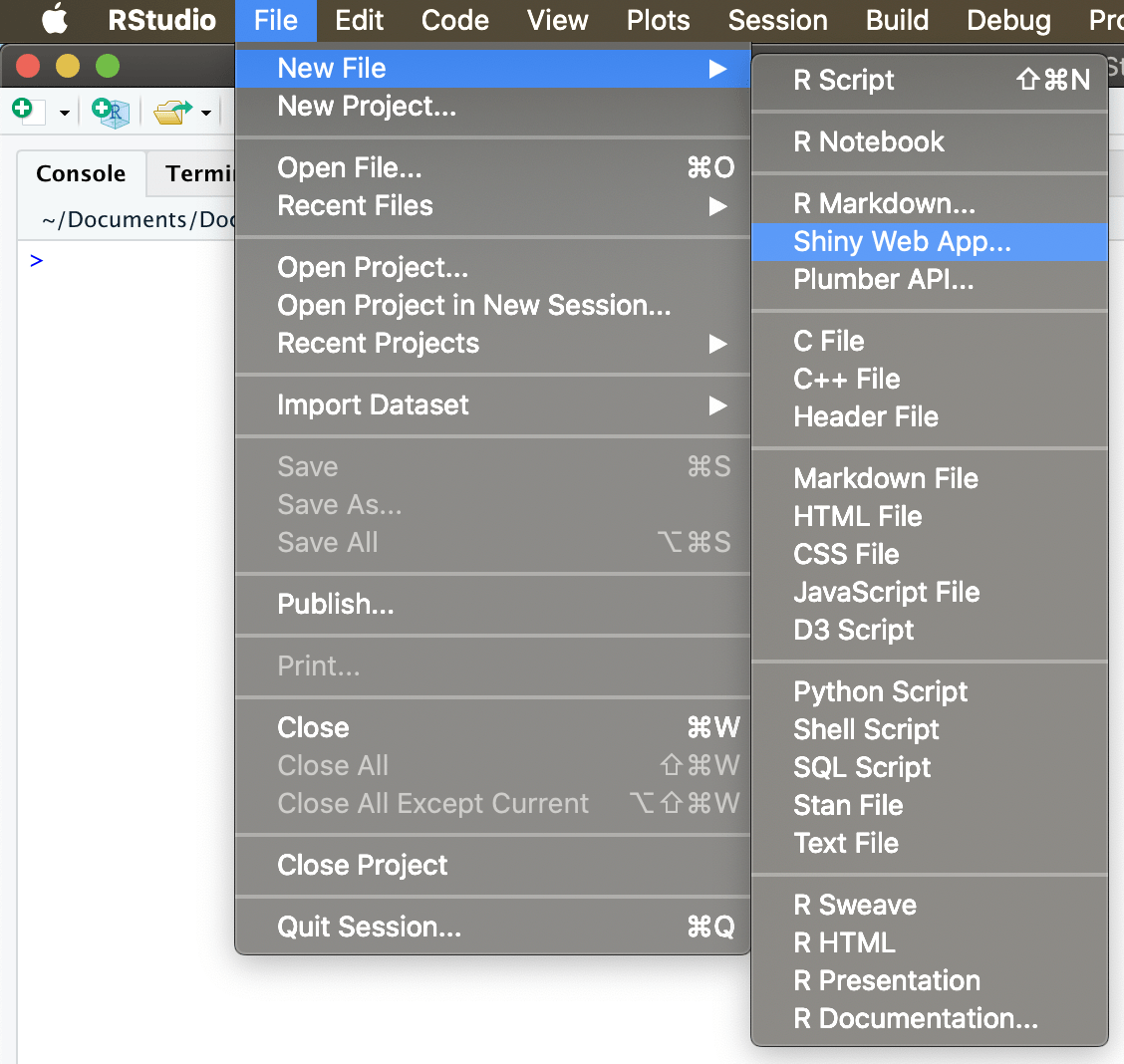Choose Open File... menu entry
Screen dimensions: 1124x1064
point(492,167)
